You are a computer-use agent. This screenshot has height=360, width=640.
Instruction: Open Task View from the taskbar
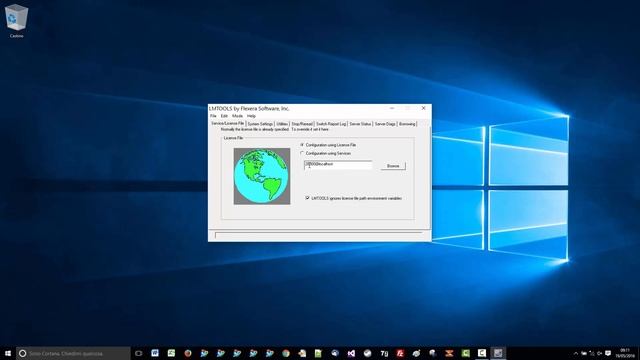[138, 353]
